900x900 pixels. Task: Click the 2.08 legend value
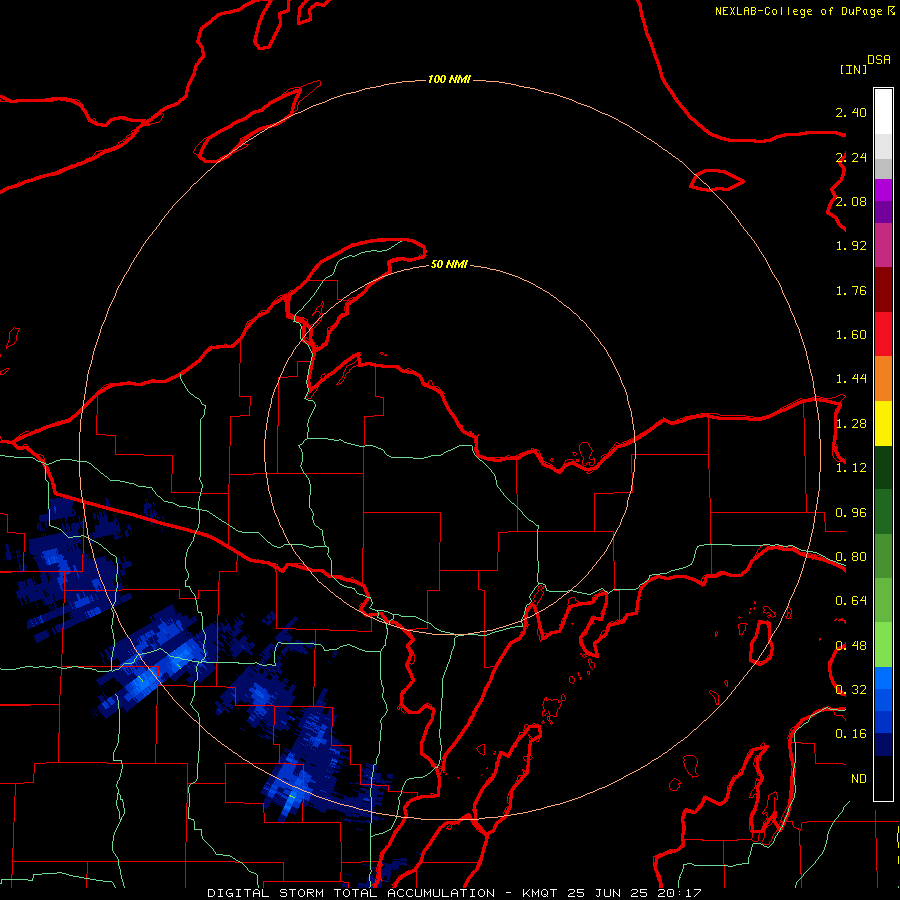pyautogui.click(x=851, y=201)
